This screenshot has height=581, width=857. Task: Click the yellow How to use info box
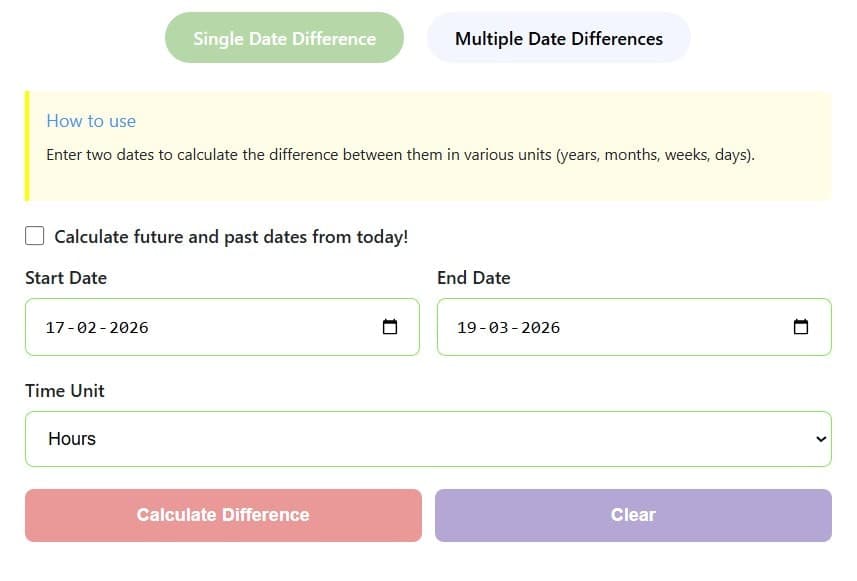pyautogui.click(x=428, y=145)
